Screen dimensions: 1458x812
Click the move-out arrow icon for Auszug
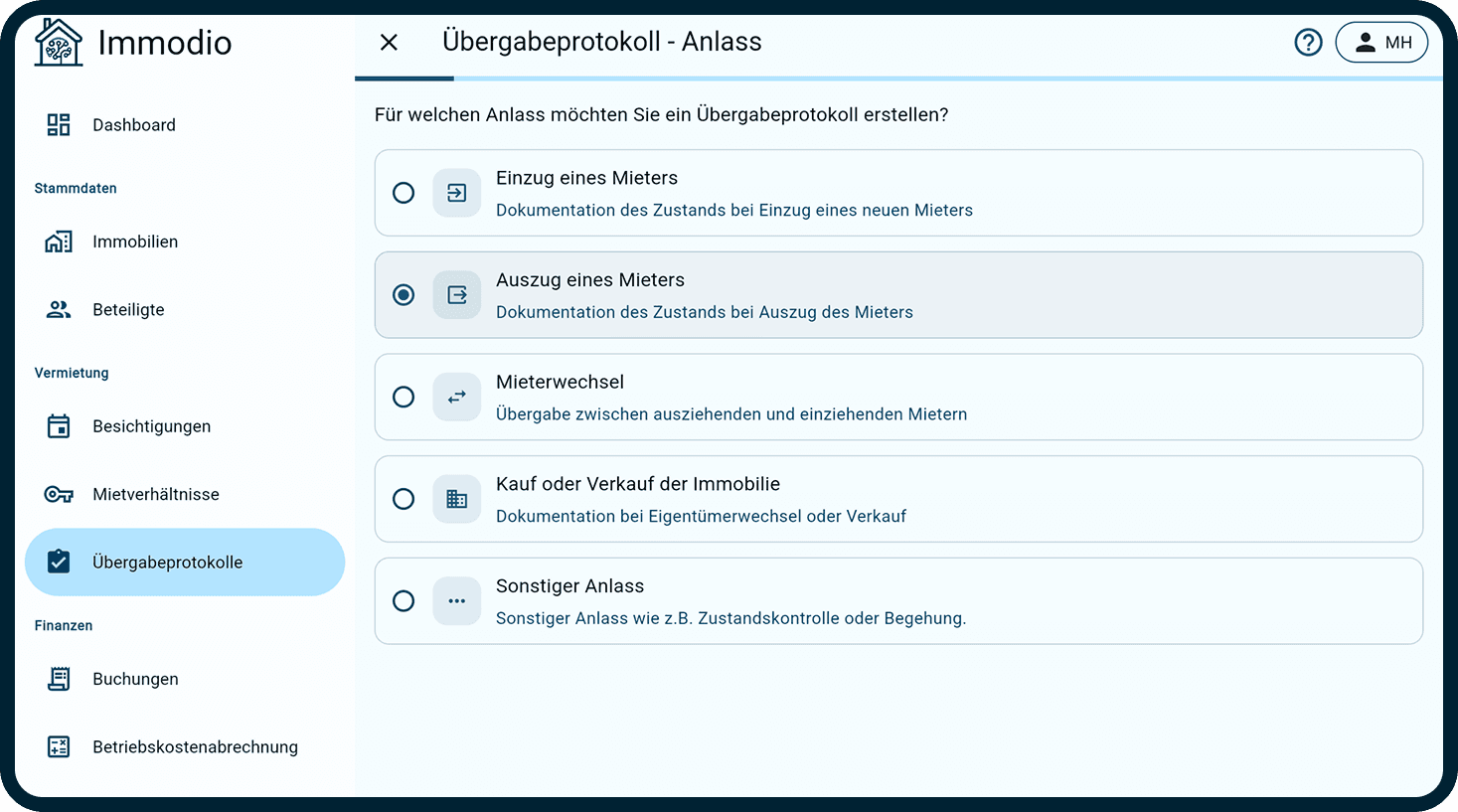point(457,295)
